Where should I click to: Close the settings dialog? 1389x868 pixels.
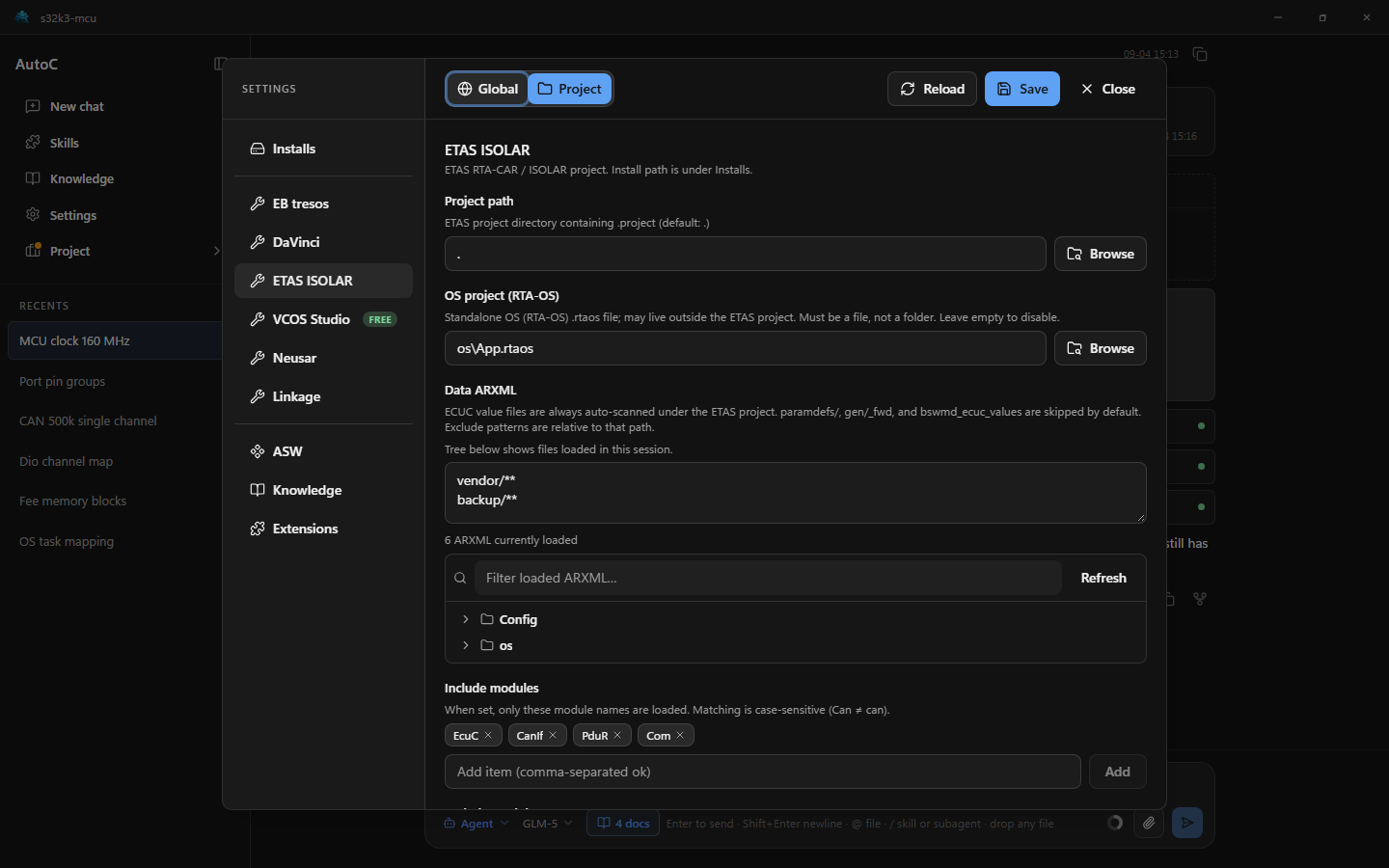point(1107,89)
